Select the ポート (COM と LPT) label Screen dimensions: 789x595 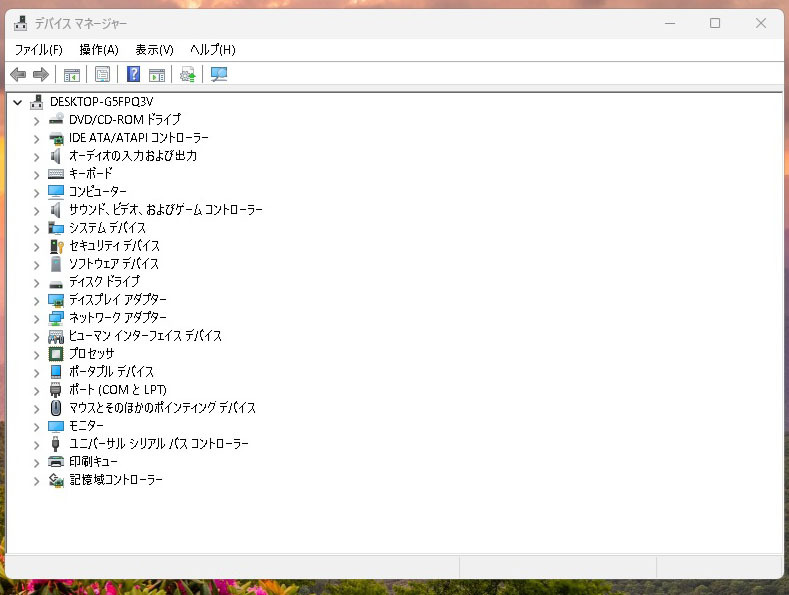click(x=117, y=390)
